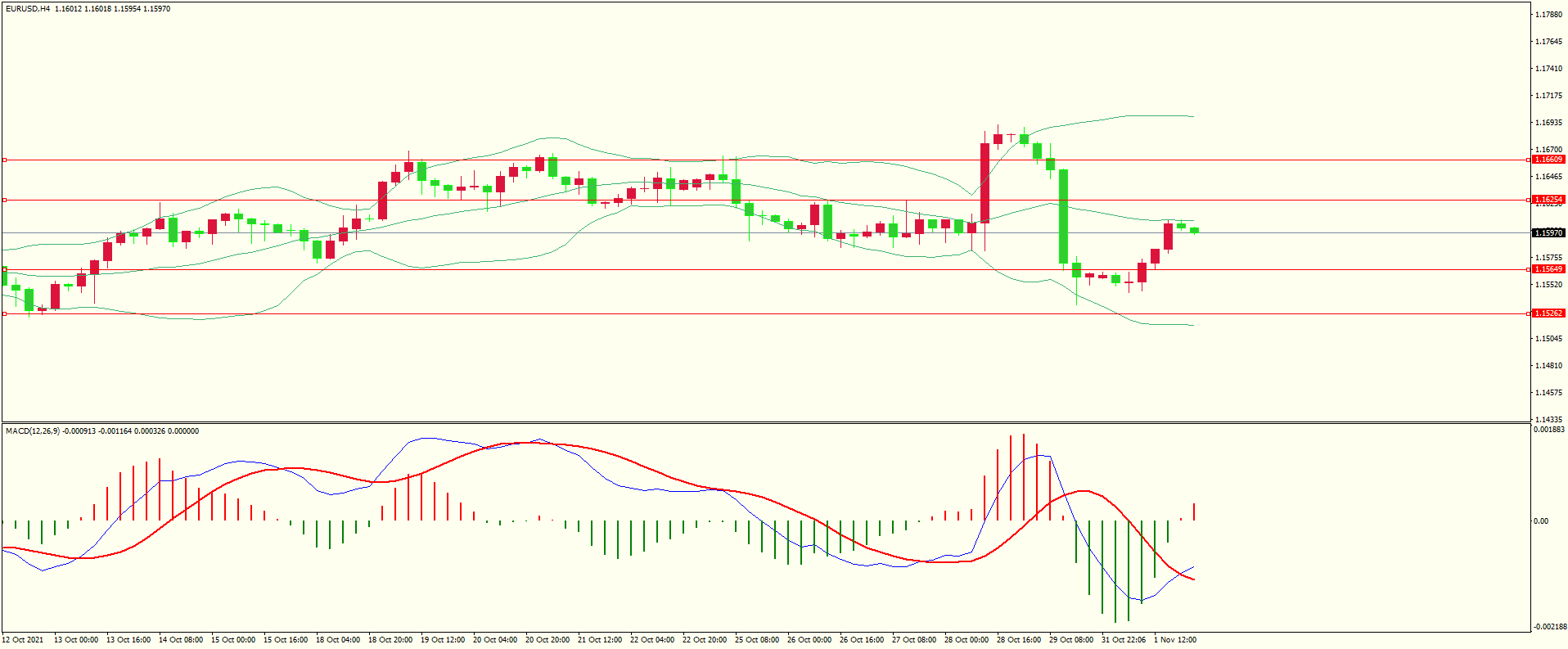
Task: Select the red 1.15262 price level tag
Action: point(1548,313)
